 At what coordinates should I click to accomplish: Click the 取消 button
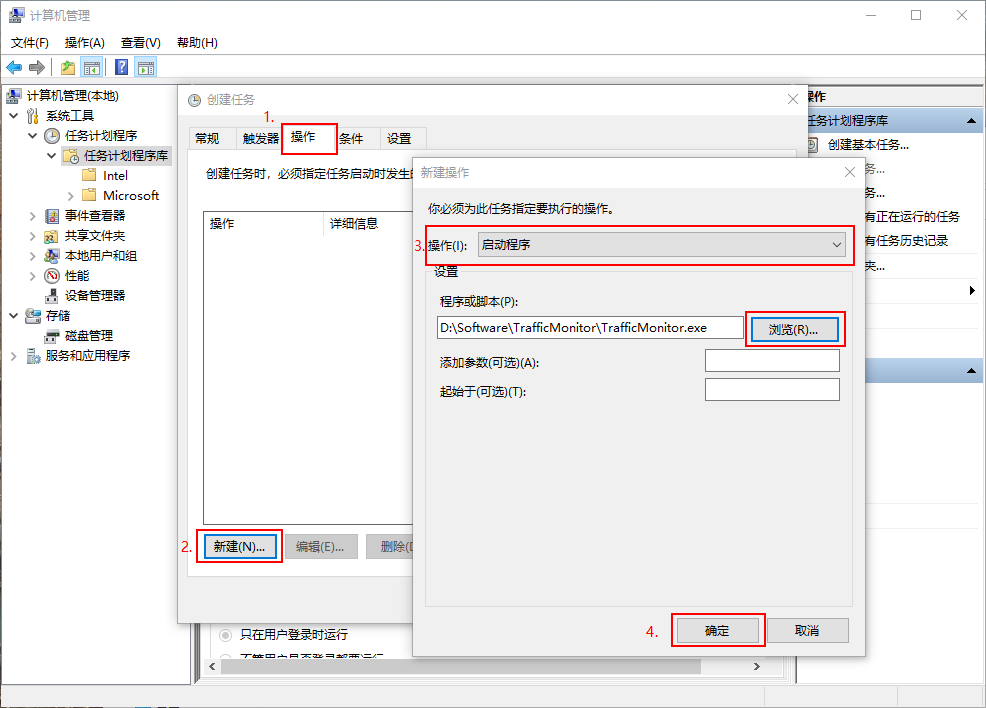click(807, 631)
